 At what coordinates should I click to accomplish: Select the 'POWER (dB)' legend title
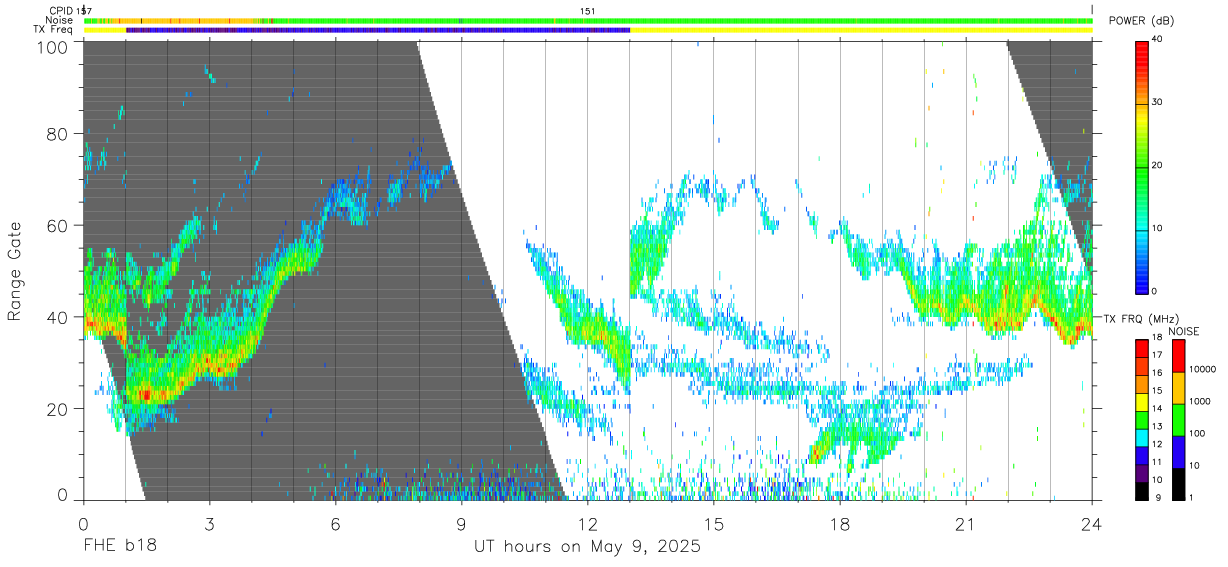[x=1140, y=20]
